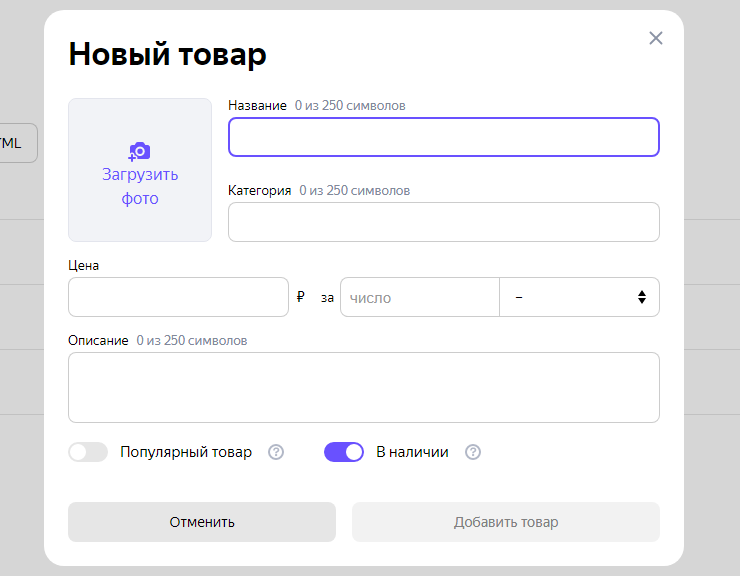Image resolution: width=740 pixels, height=576 pixels.
Task: Turn off the В наличии switch
Action: pos(343,452)
